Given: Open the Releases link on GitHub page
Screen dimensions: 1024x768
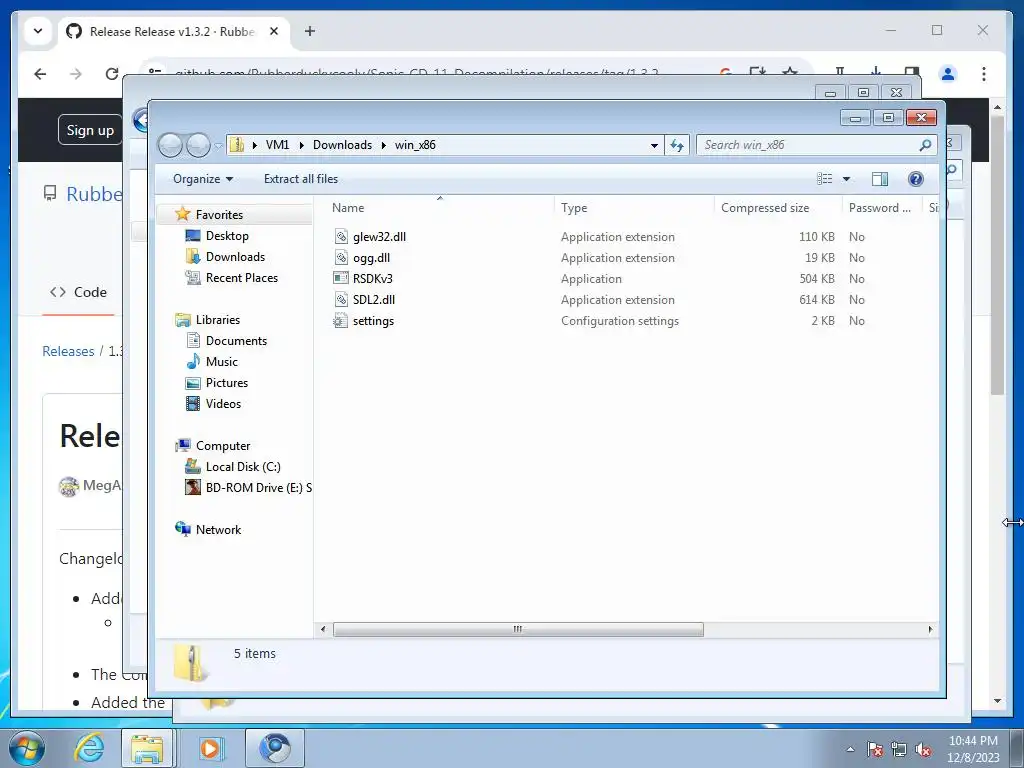Looking at the screenshot, I should pyautogui.click(x=69, y=351).
